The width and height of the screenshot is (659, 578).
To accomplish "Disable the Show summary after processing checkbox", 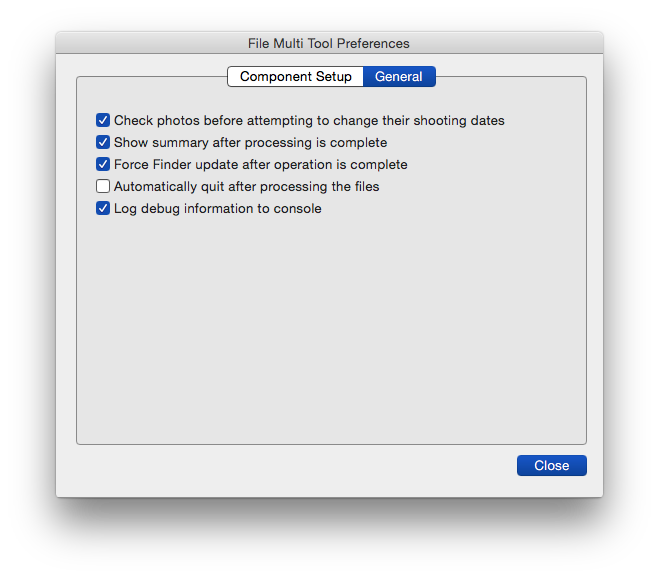I will tap(103, 142).
